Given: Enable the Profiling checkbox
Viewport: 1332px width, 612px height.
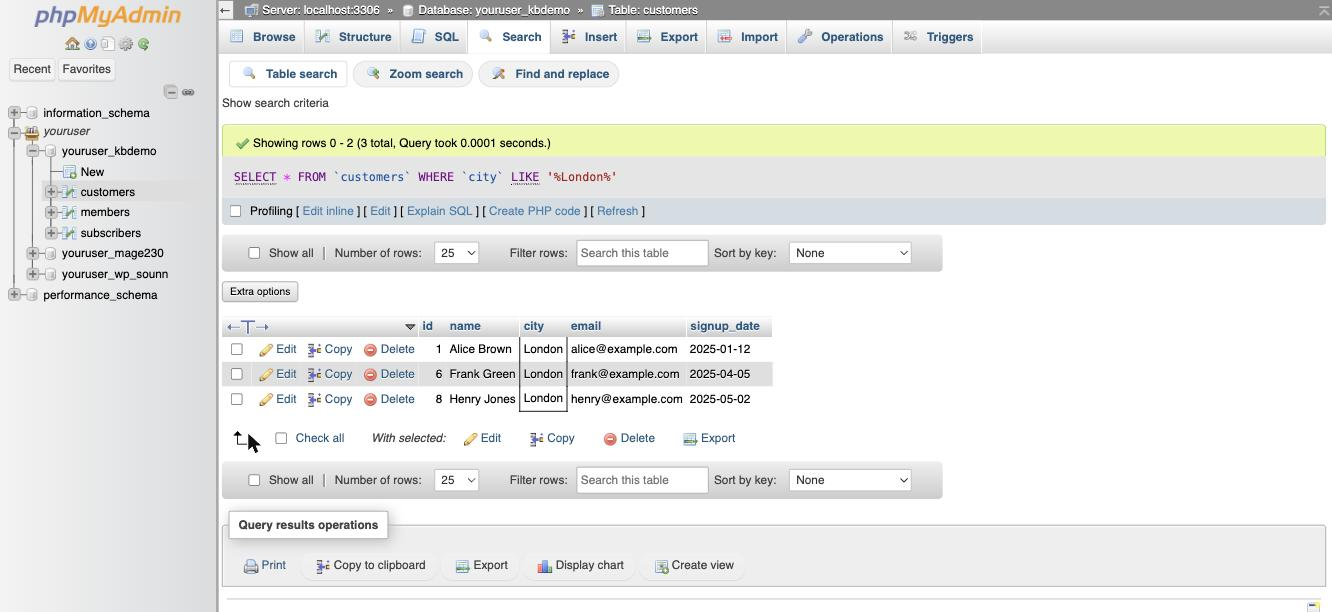Looking at the screenshot, I should 236,211.
